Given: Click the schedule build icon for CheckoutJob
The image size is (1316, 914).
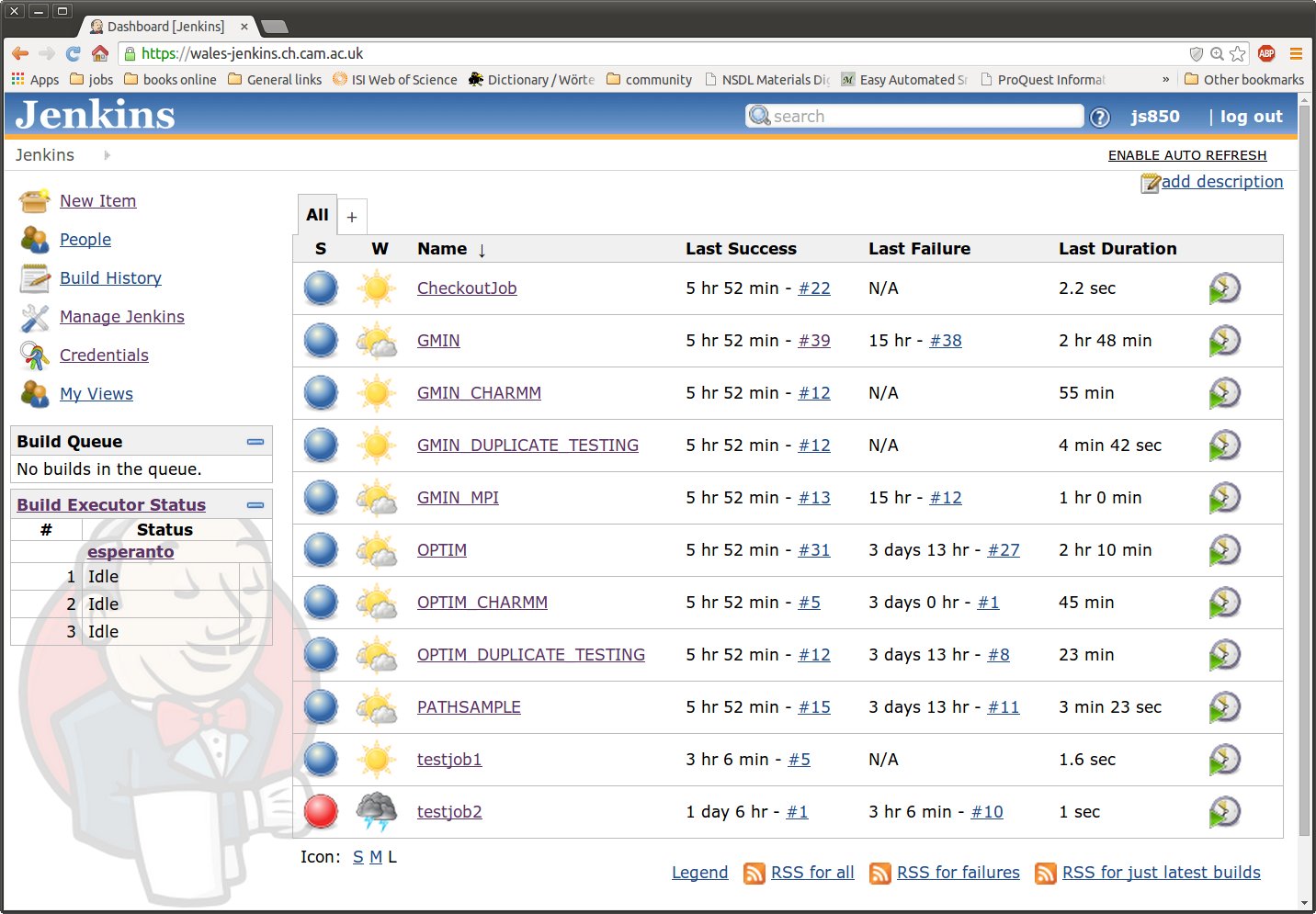Looking at the screenshot, I should pyautogui.click(x=1224, y=288).
